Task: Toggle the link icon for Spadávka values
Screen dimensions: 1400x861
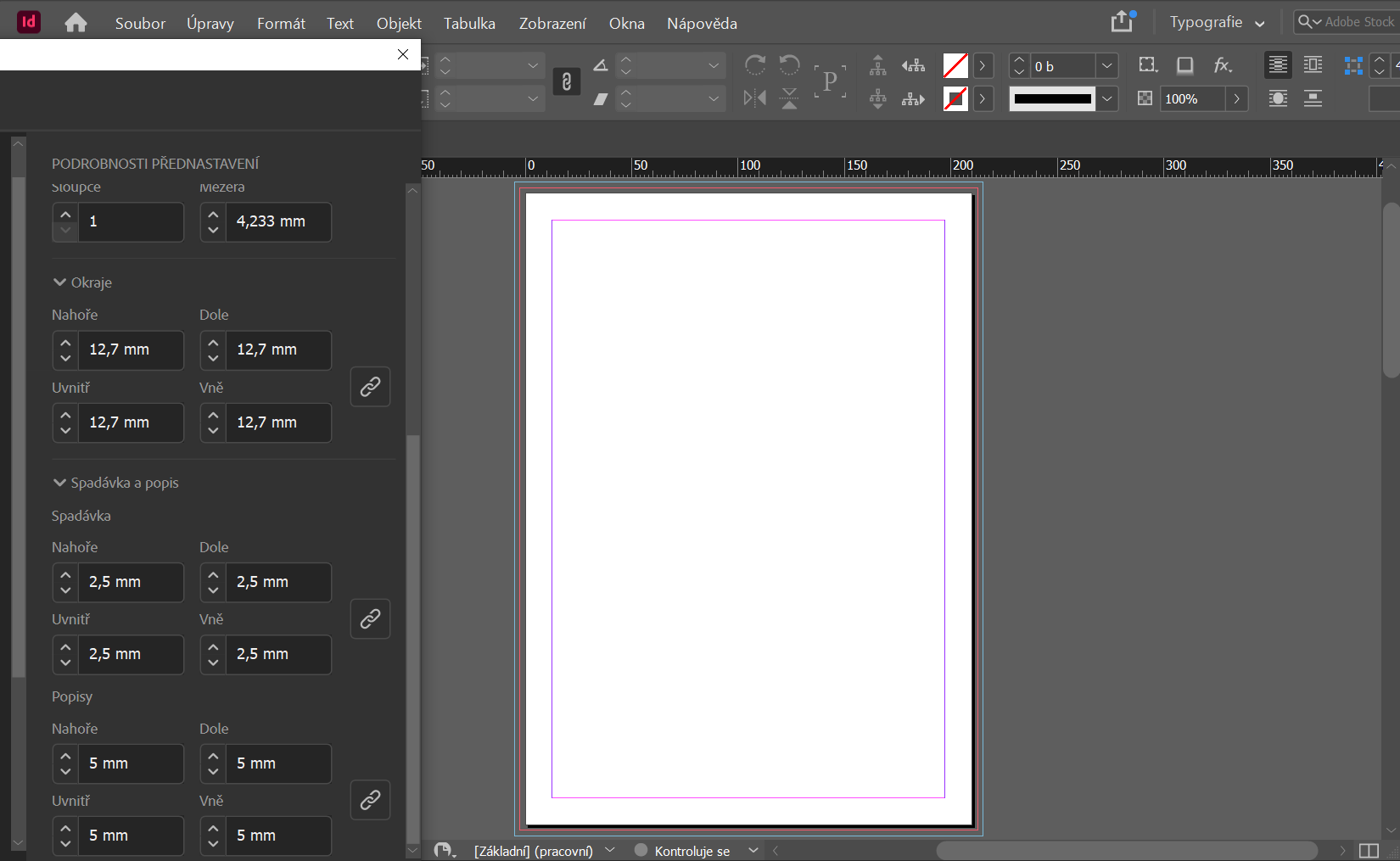Action: pos(370,619)
